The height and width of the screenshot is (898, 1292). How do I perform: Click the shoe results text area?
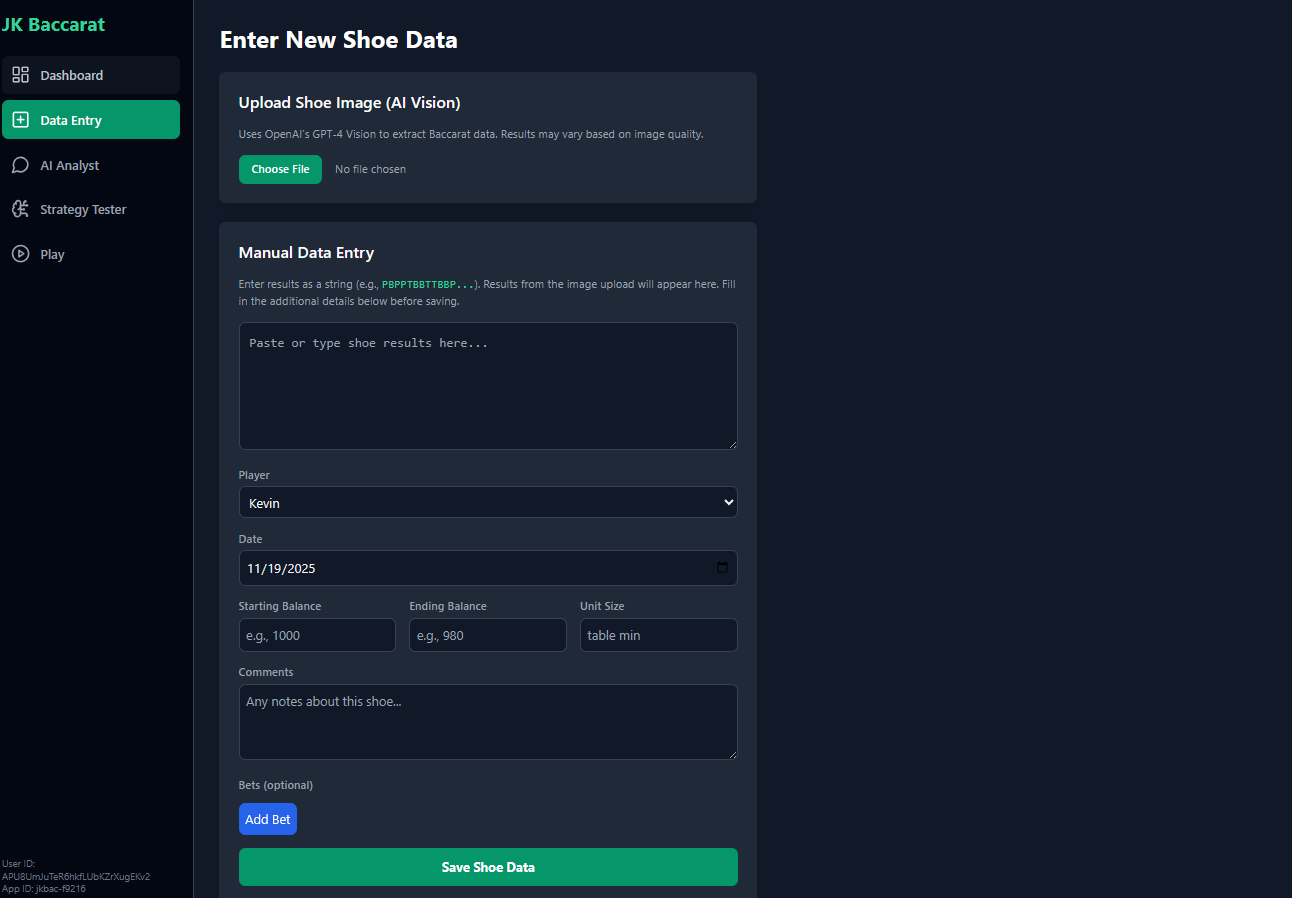(x=488, y=385)
